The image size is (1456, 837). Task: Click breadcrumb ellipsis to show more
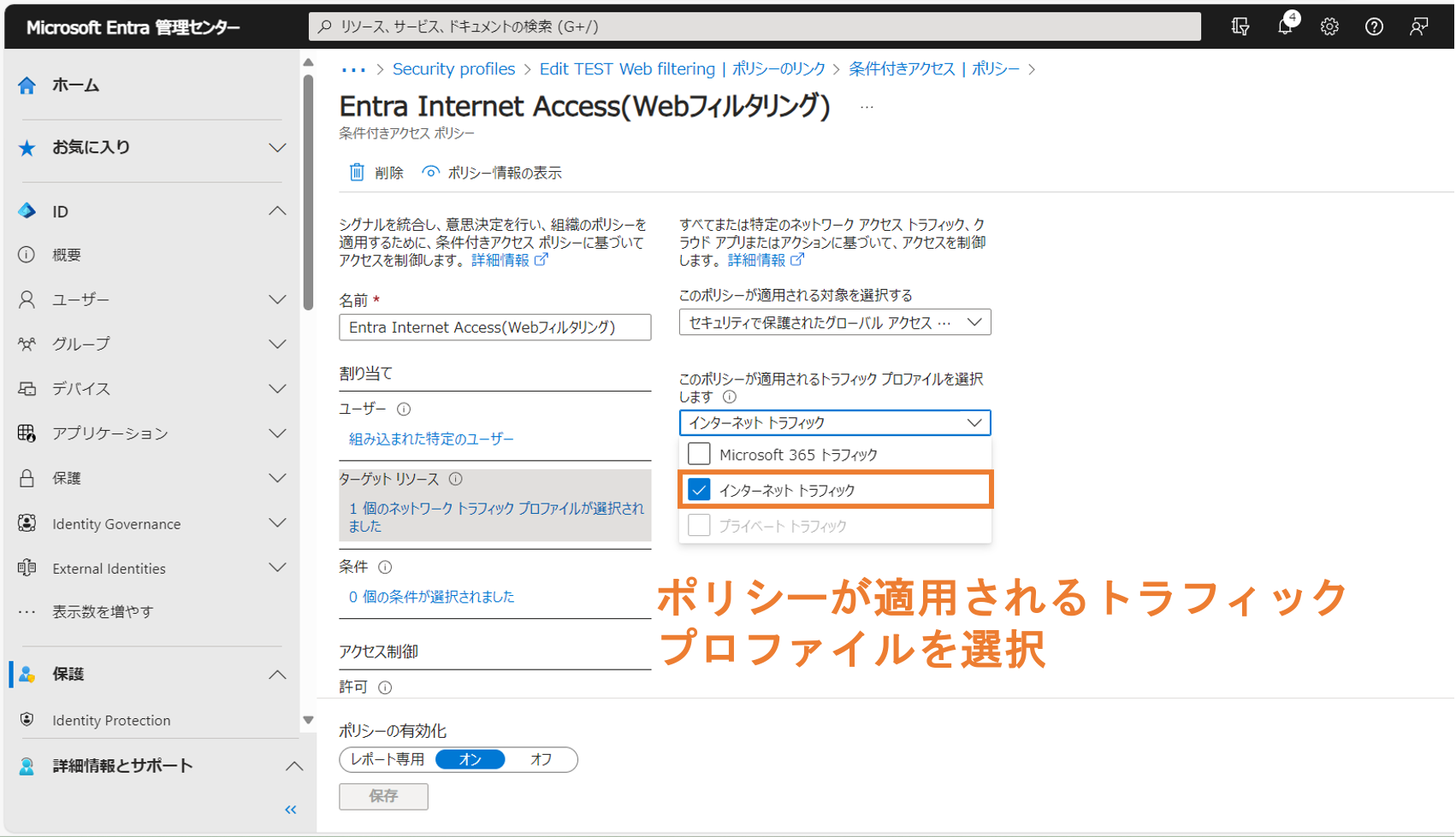click(353, 69)
